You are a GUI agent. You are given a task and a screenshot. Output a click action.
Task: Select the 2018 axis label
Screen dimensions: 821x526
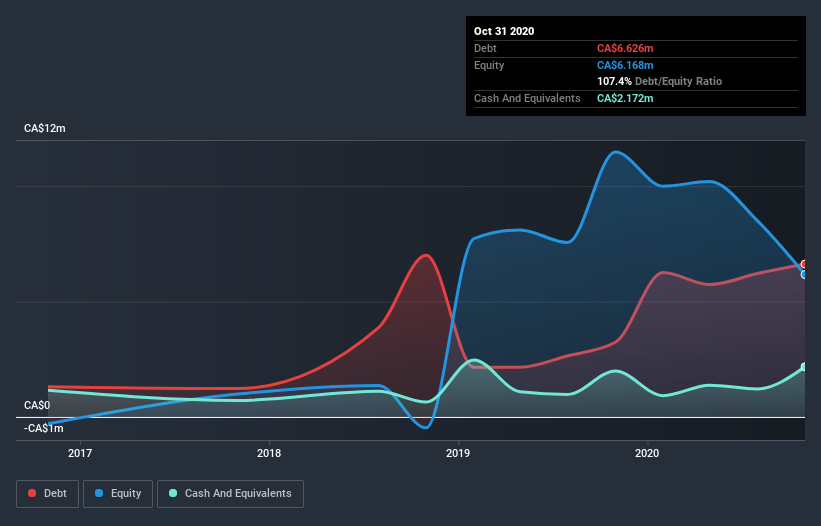(x=269, y=453)
